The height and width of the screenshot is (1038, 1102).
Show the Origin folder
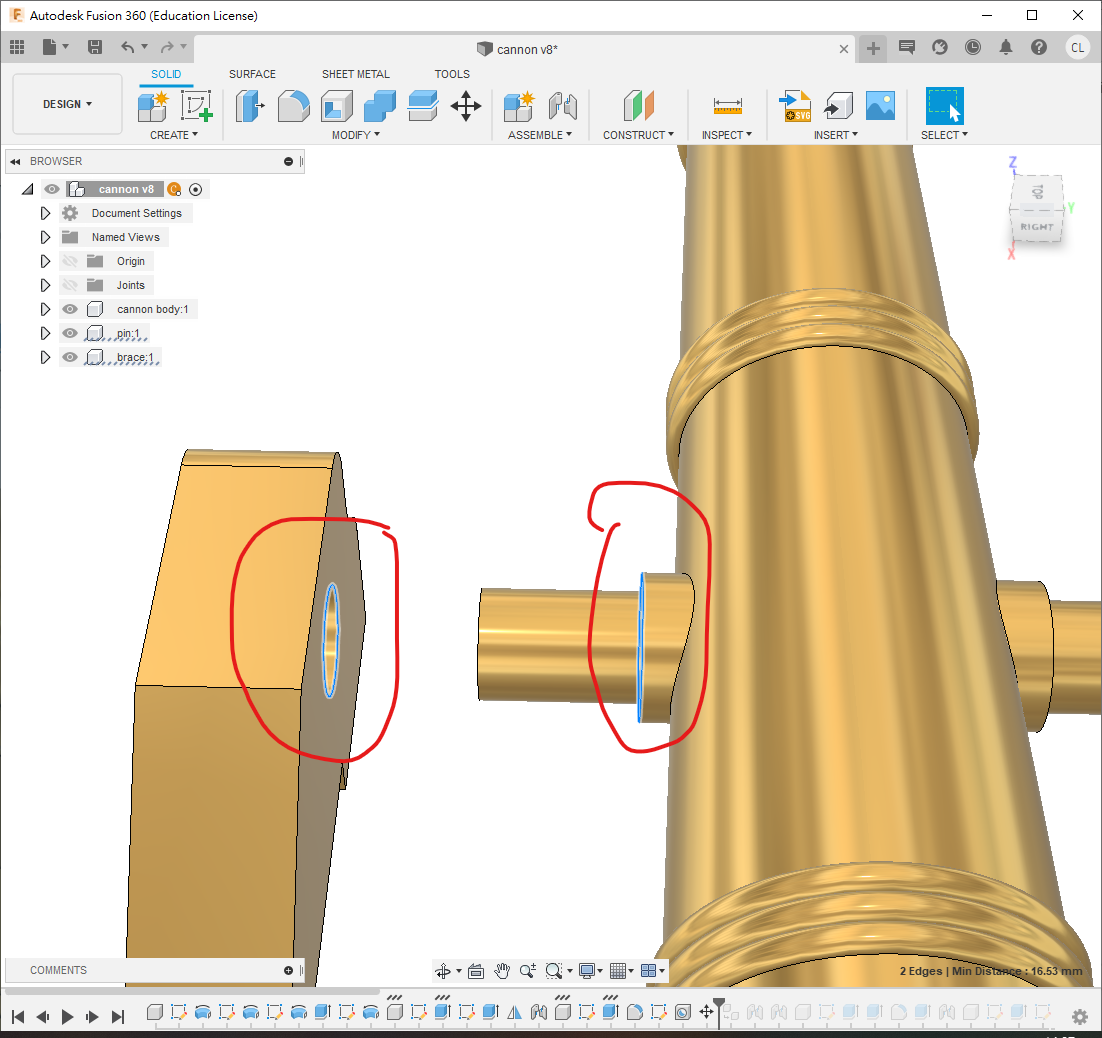pos(70,261)
